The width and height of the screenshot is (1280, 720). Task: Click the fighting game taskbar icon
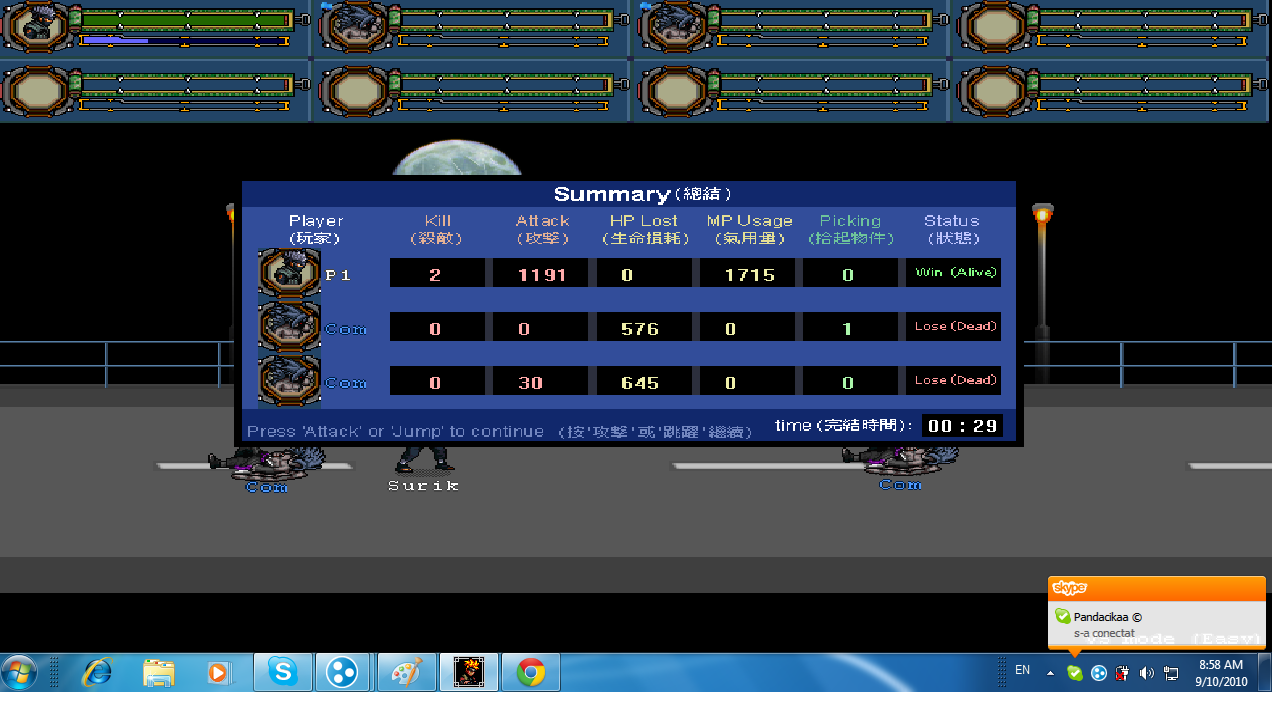[x=468, y=672]
